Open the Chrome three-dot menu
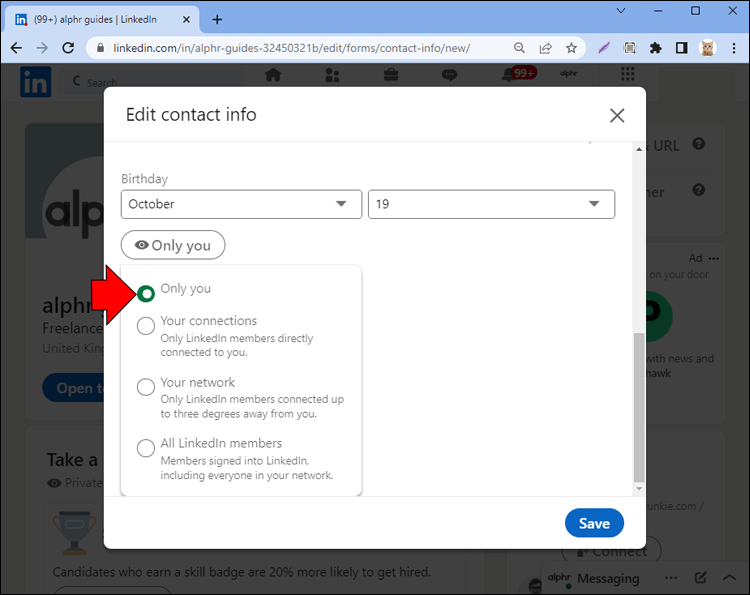750x595 pixels. pos(733,48)
